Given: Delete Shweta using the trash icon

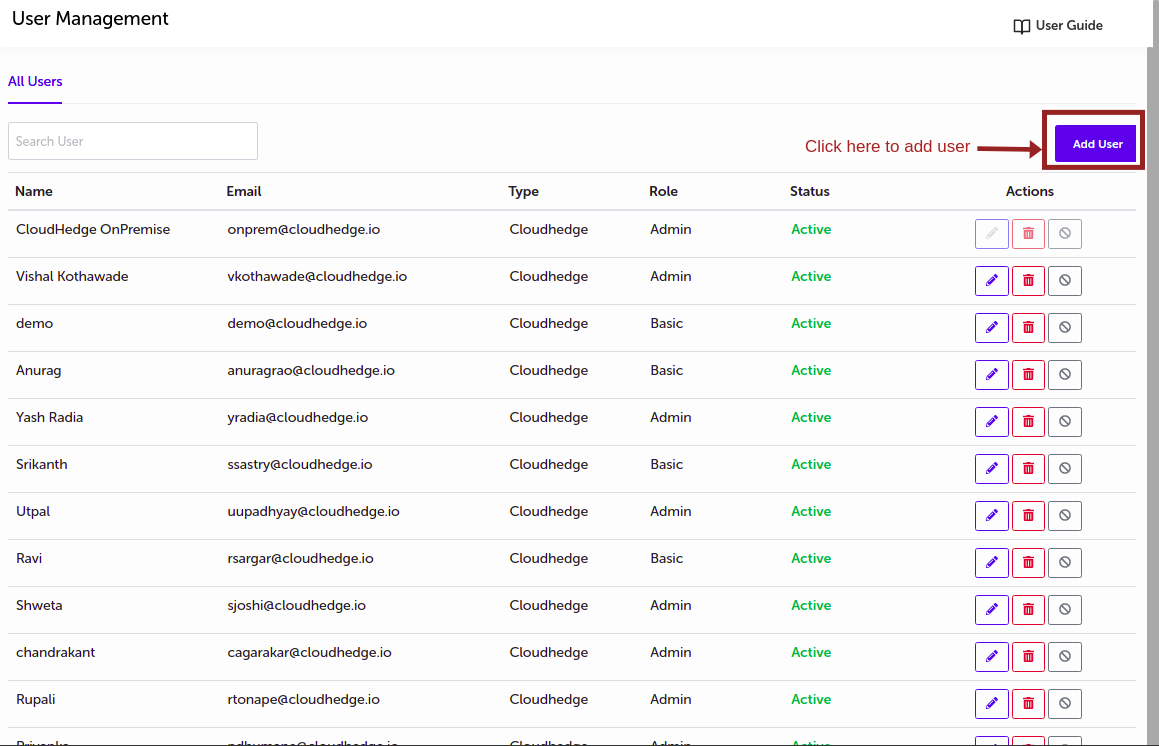Looking at the screenshot, I should point(1028,610).
